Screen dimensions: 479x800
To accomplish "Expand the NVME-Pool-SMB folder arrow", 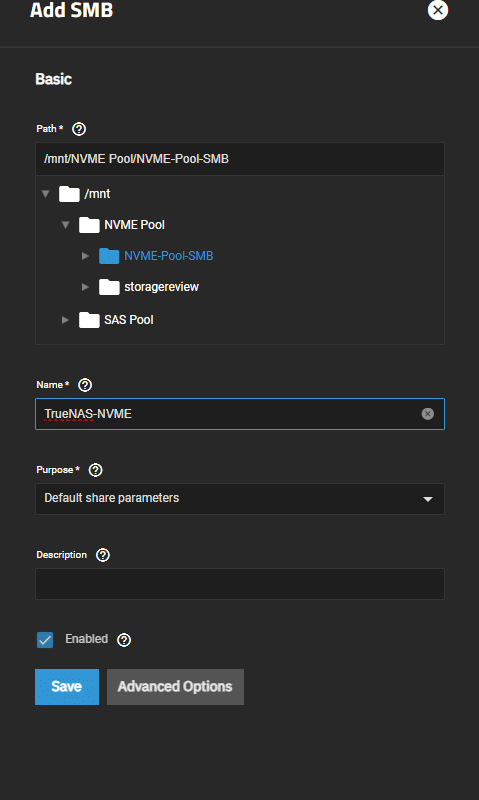I will click(85, 256).
